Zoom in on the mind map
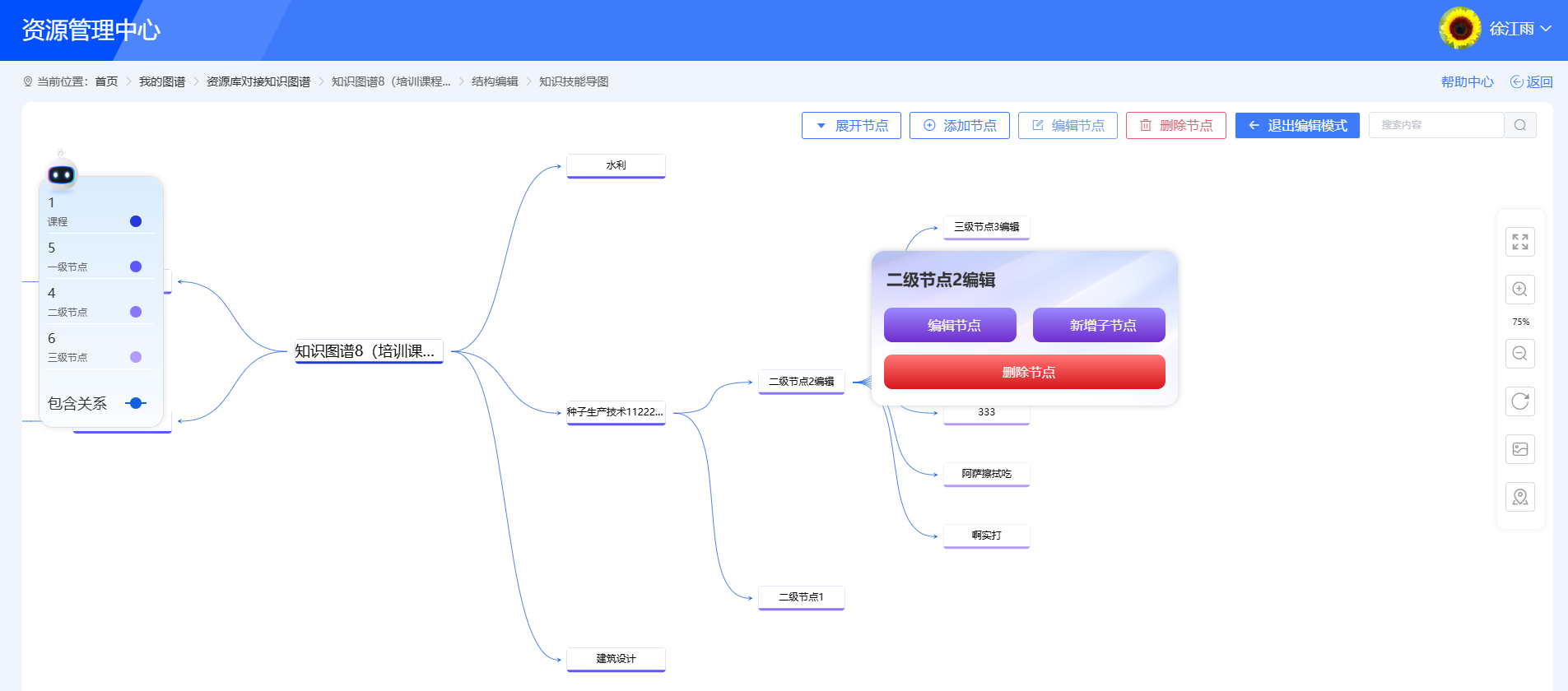 pos(1519,290)
